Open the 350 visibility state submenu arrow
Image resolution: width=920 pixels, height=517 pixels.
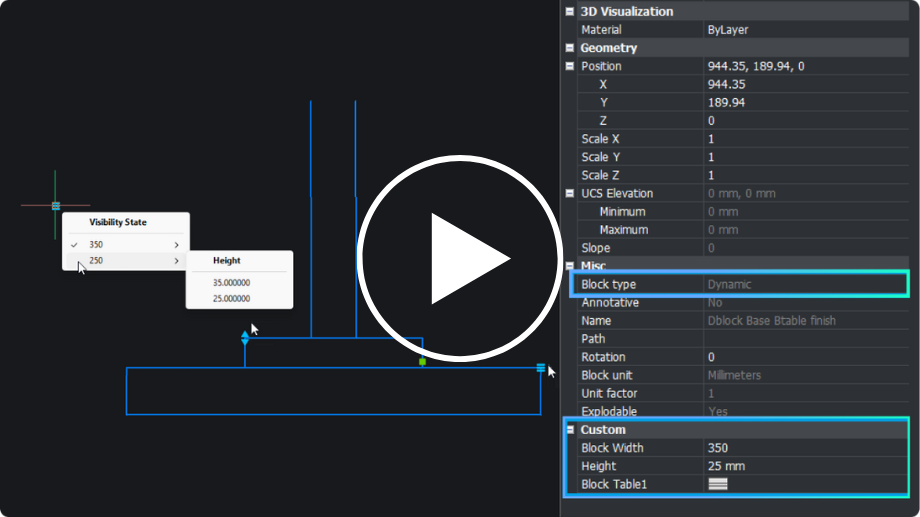click(177, 245)
